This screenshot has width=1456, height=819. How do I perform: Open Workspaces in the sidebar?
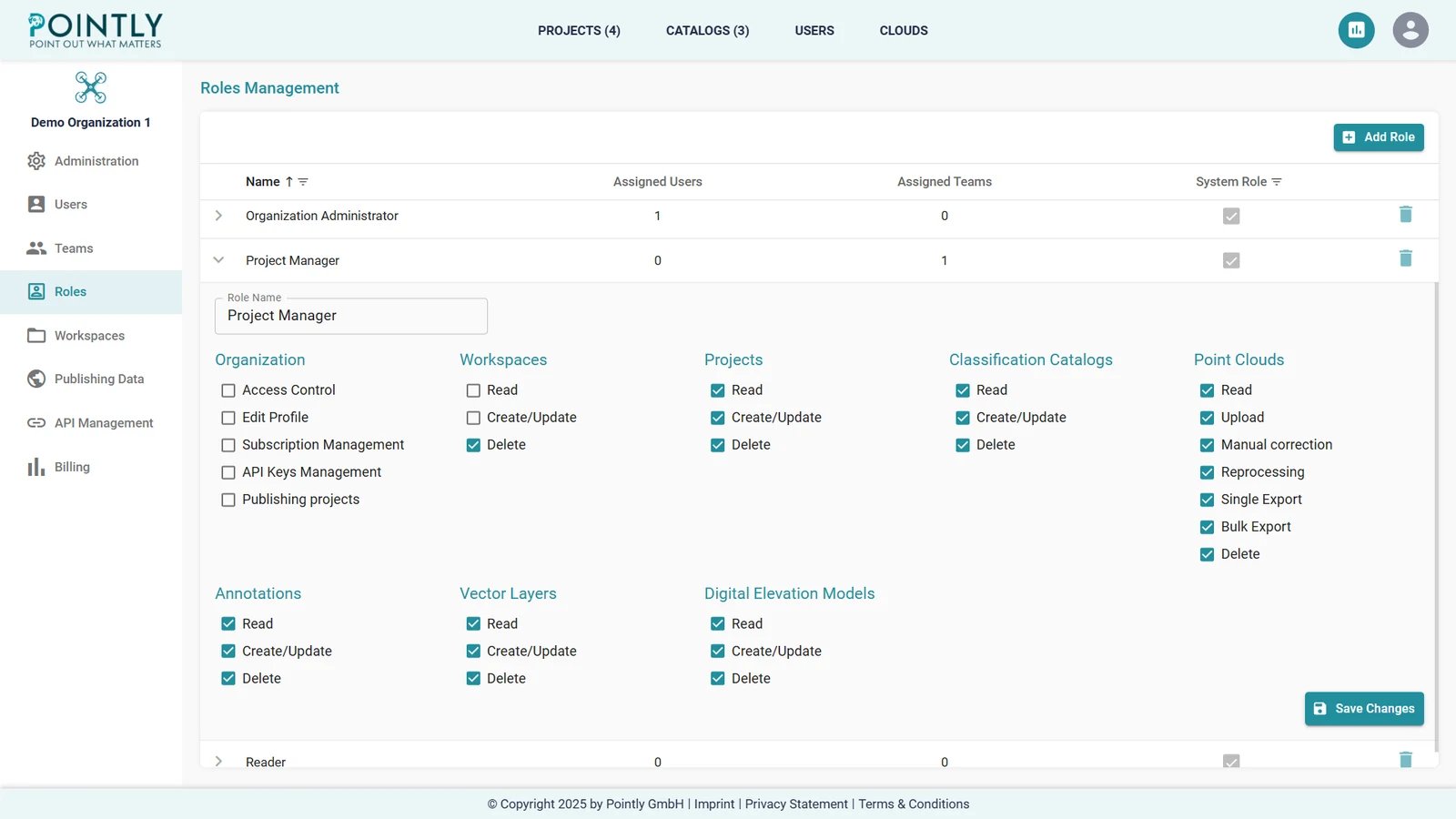tap(91, 336)
